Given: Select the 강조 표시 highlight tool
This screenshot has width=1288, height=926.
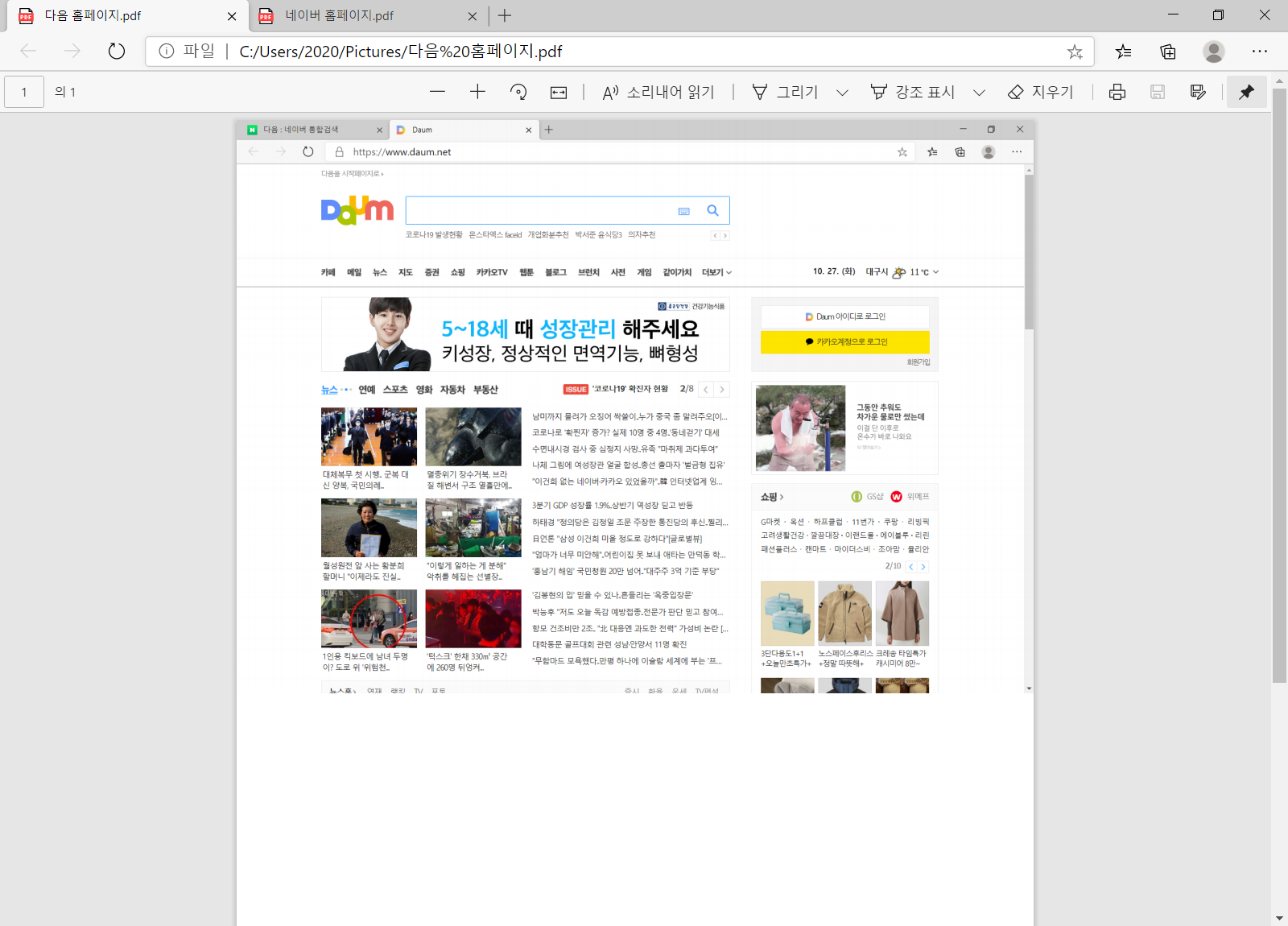Looking at the screenshot, I should point(913,92).
